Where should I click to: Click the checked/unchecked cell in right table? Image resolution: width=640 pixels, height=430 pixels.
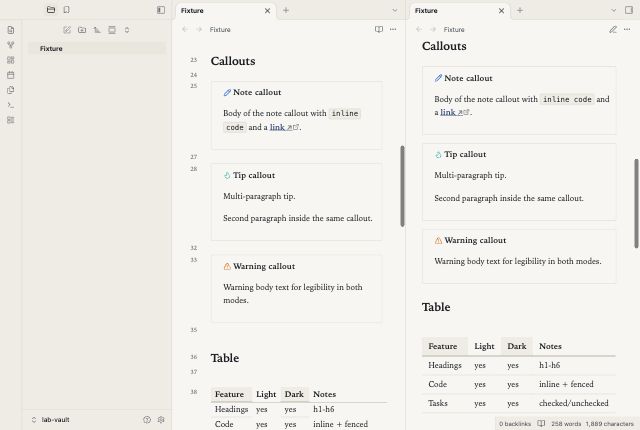click(574, 403)
